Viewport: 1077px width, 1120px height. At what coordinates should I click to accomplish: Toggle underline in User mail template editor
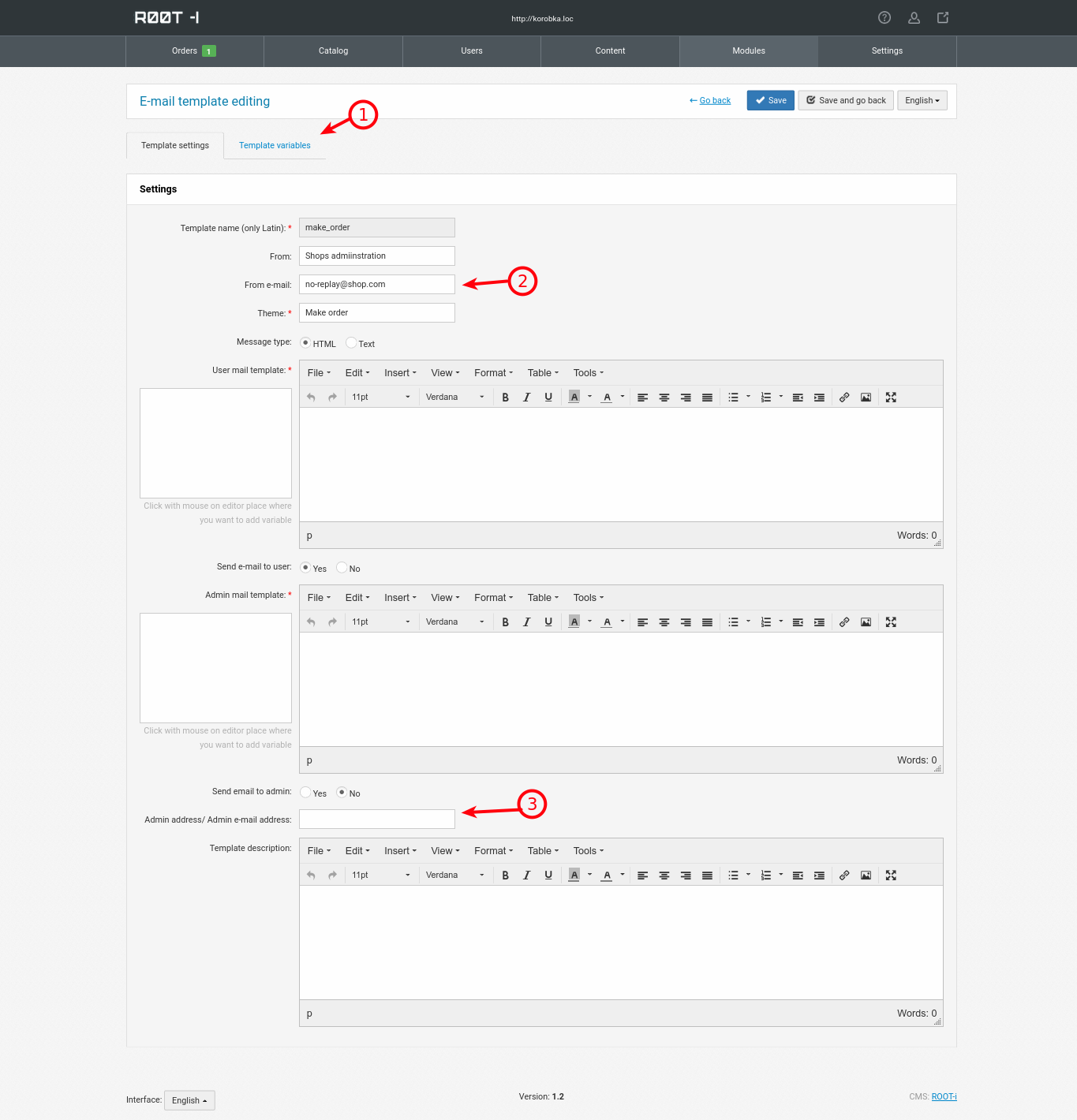pyautogui.click(x=548, y=398)
